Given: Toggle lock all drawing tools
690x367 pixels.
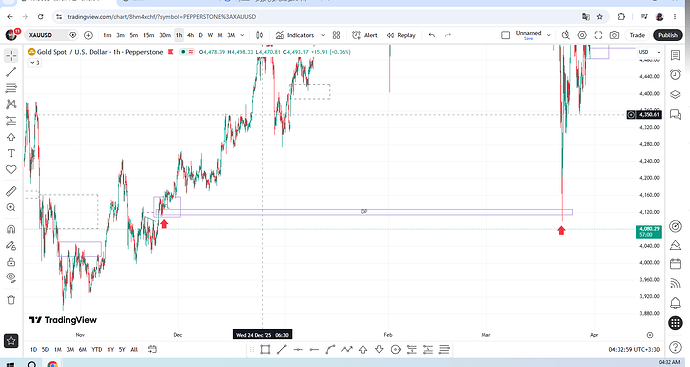Looking at the screenshot, I should (x=11, y=262).
